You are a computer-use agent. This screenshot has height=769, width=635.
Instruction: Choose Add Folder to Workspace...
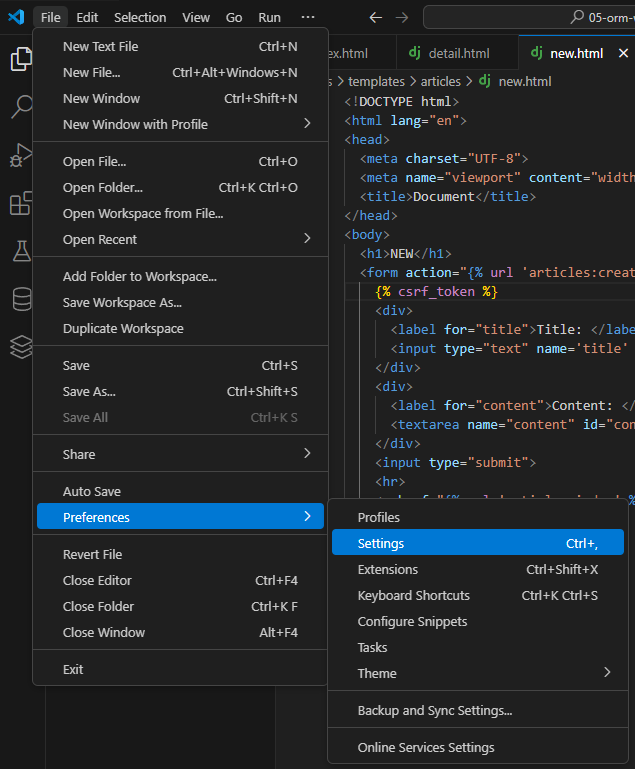(180, 277)
